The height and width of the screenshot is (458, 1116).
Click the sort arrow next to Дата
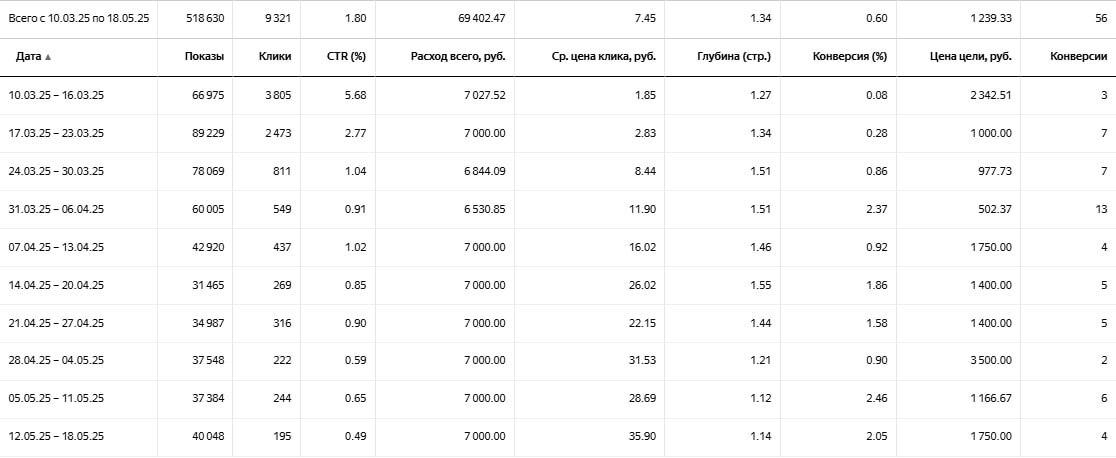[48, 57]
